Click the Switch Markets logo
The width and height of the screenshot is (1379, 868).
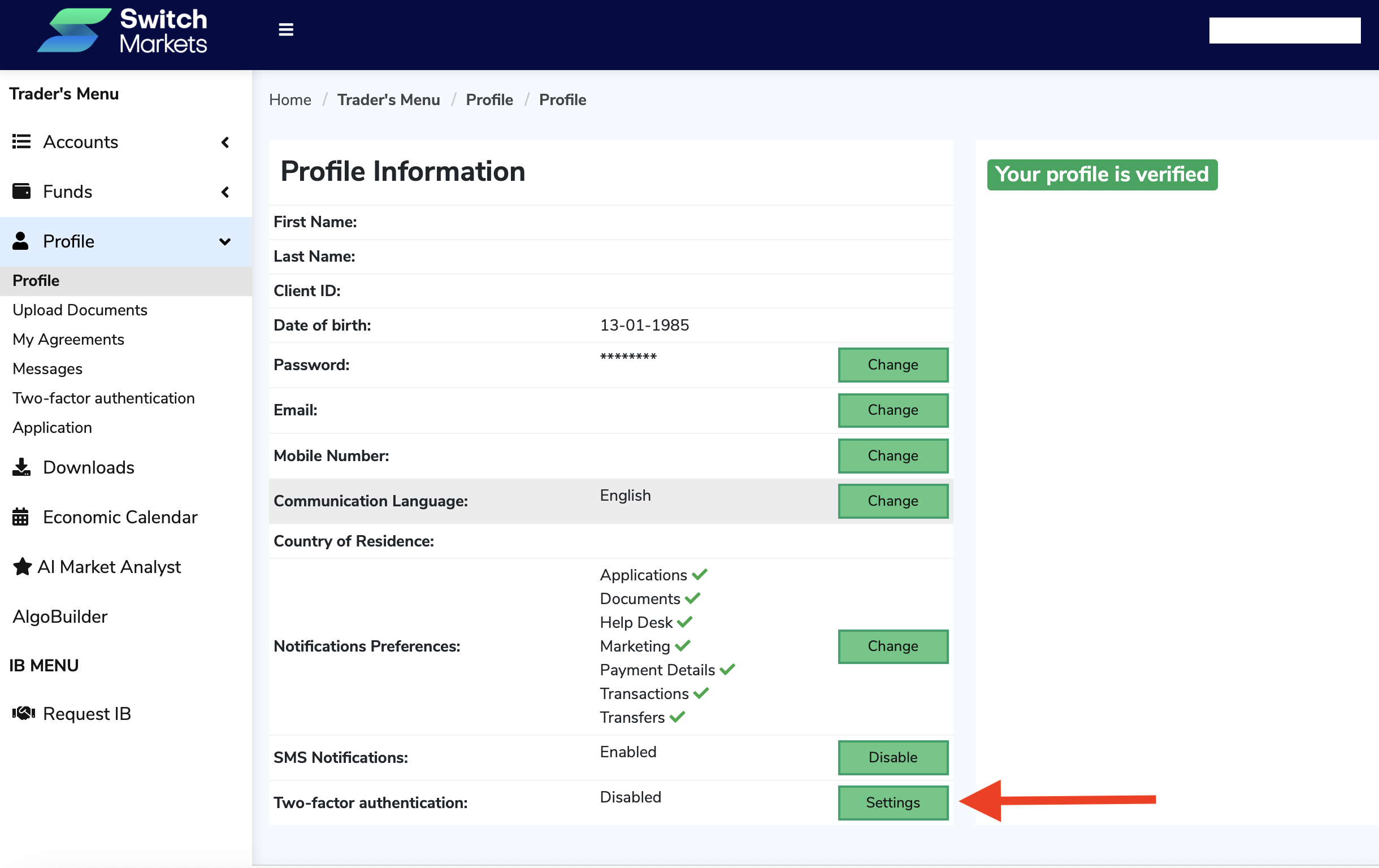click(x=122, y=31)
